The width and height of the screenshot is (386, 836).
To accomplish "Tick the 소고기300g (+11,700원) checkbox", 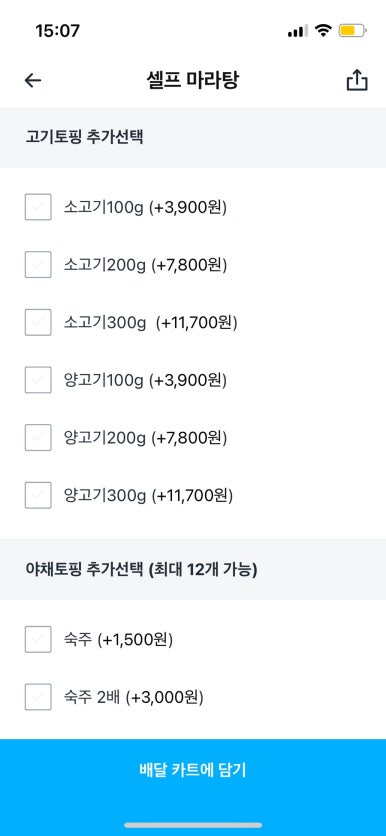I will pos(38,322).
